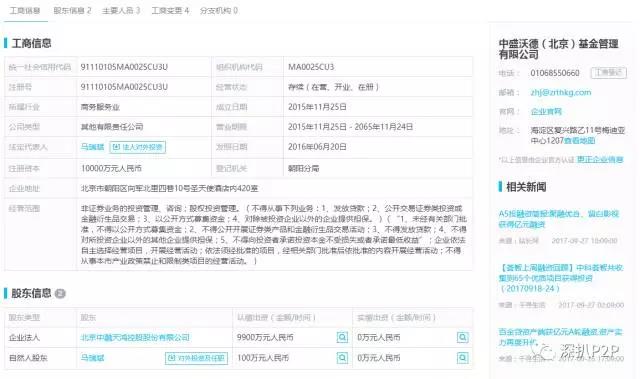This screenshot has width=640, height=379.
Task: Open news about A5投融咨询 融资
Action: 559,219
